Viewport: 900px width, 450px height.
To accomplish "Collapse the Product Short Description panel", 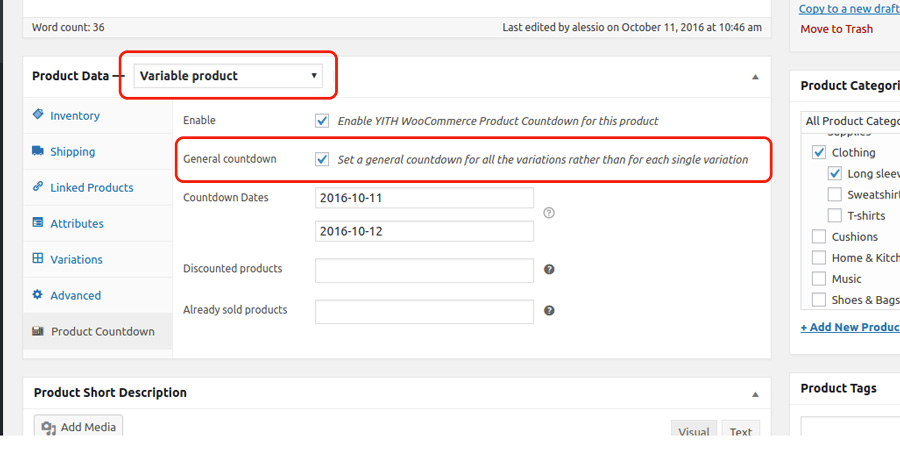I will [755, 394].
